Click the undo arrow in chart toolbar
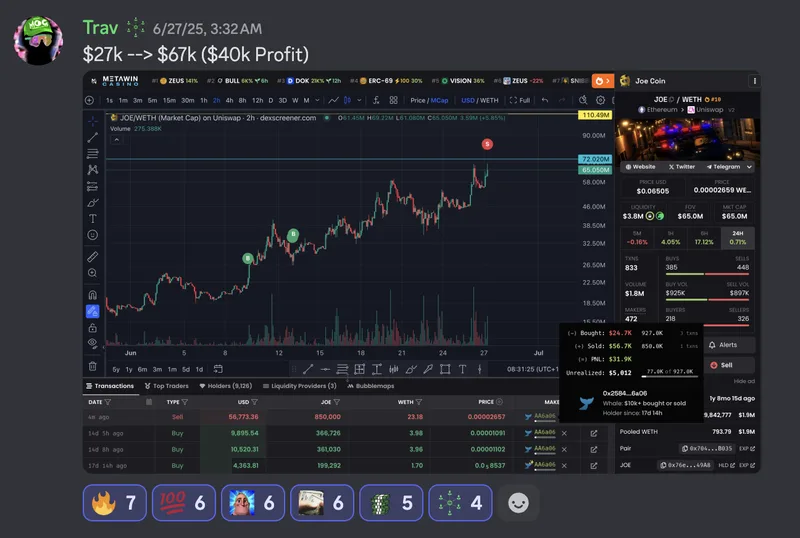Image resolution: width=800 pixels, height=538 pixels. click(x=545, y=101)
